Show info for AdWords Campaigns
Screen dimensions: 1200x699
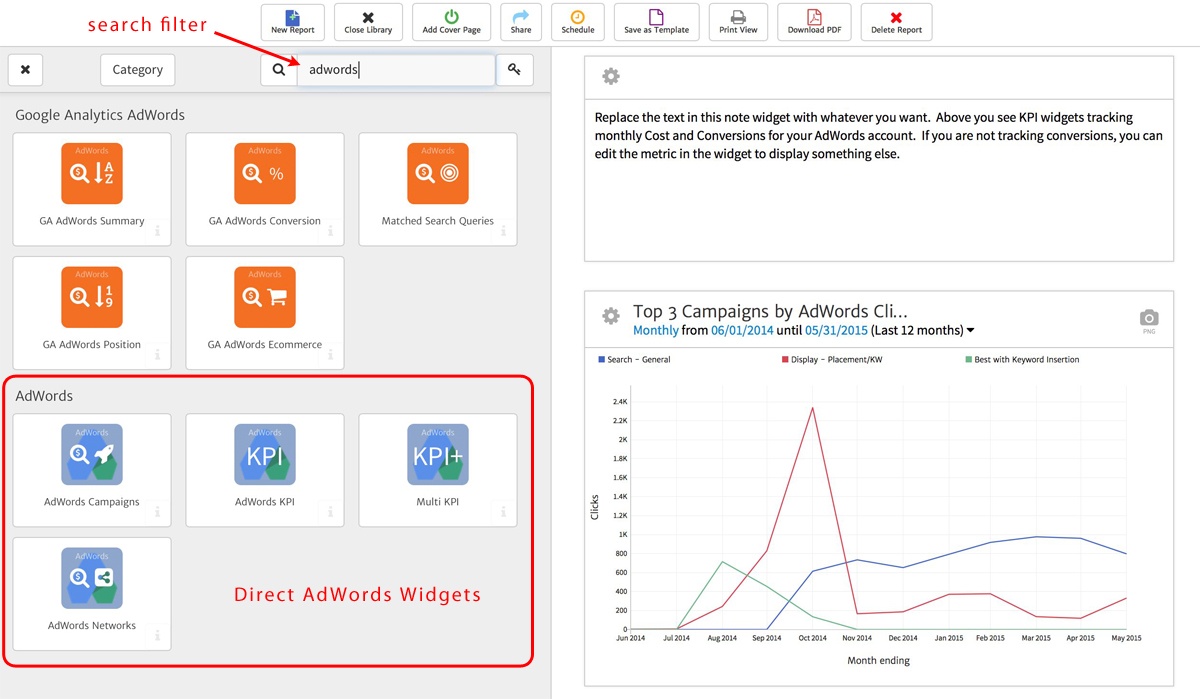tap(157, 512)
